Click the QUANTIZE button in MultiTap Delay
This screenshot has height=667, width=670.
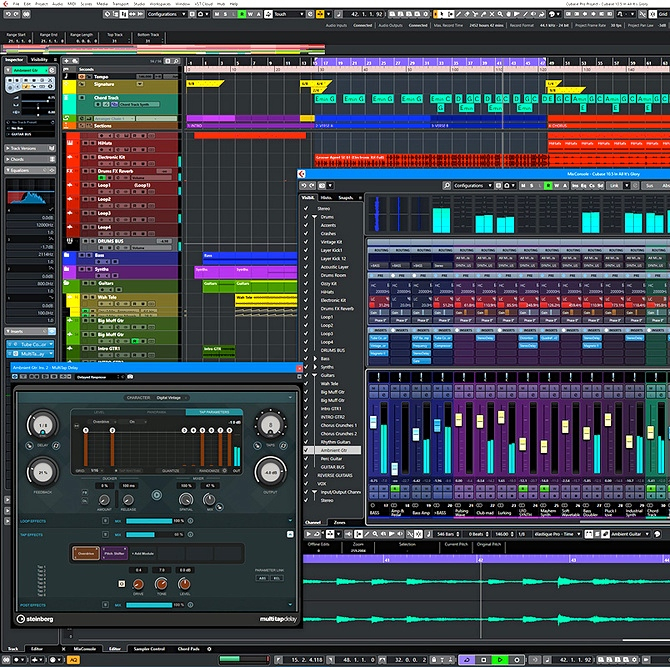[170, 470]
